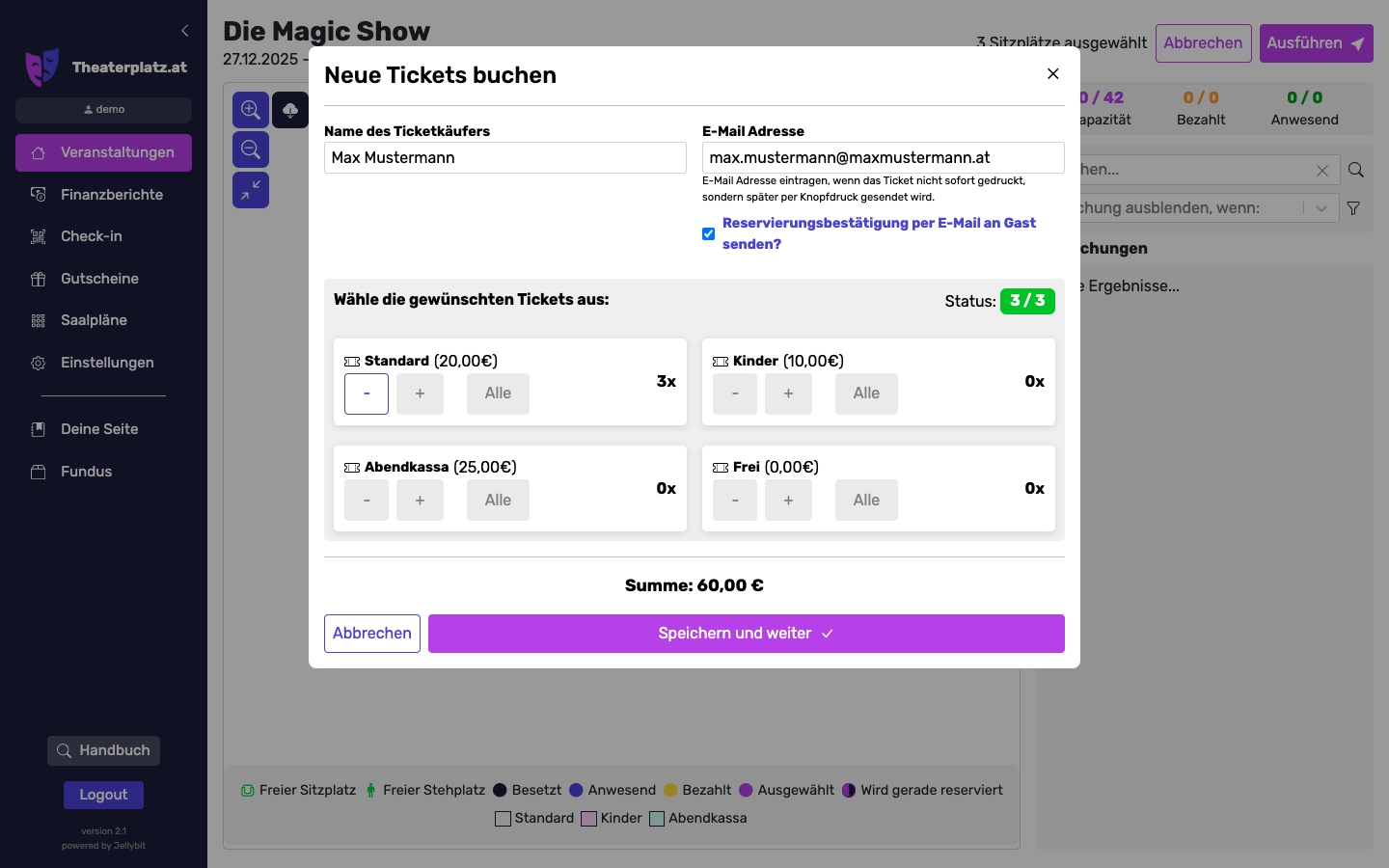Open the 'Buchung ausblenden, wenn' dropdown

point(1321,207)
